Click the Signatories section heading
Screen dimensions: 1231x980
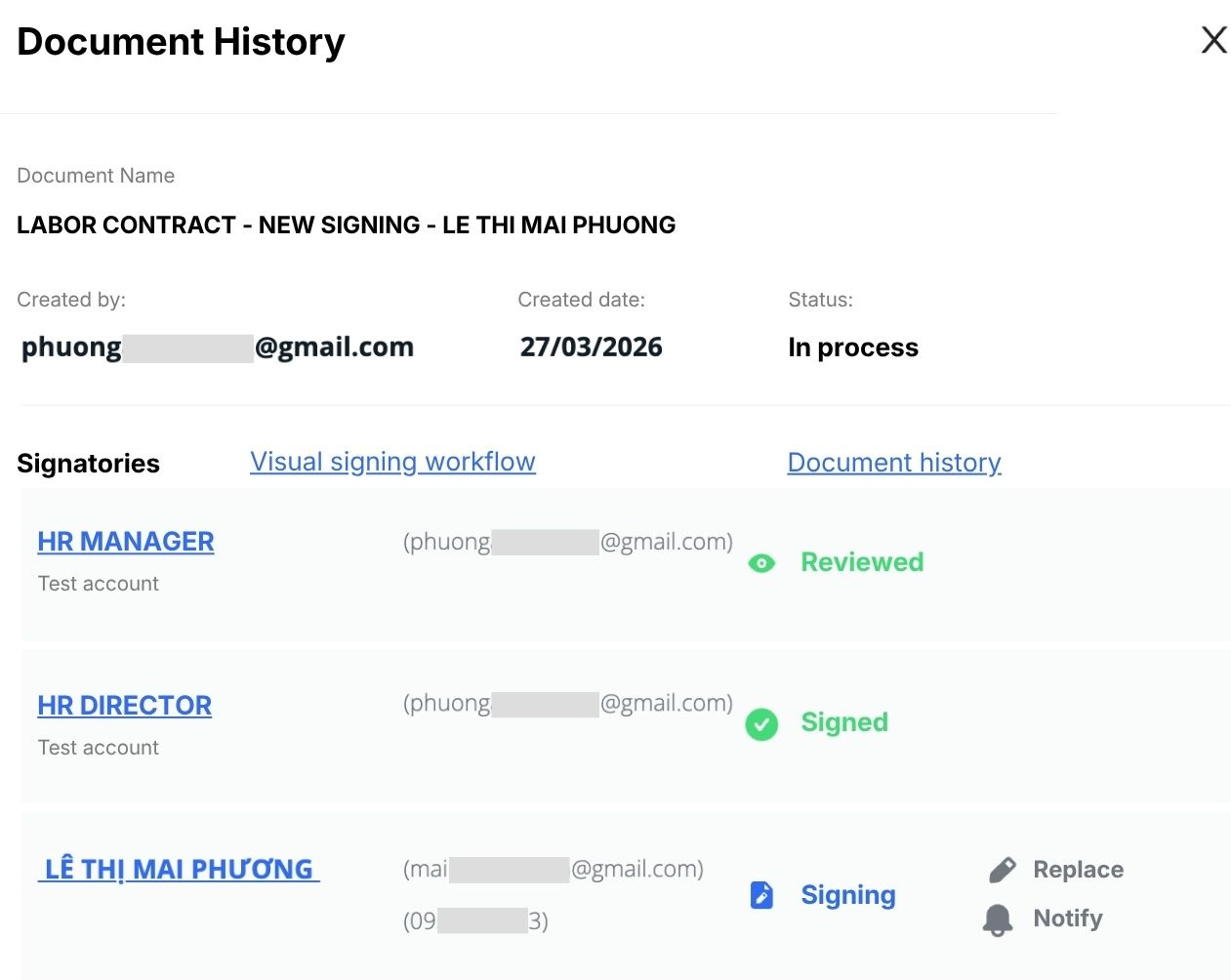[x=88, y=463]
